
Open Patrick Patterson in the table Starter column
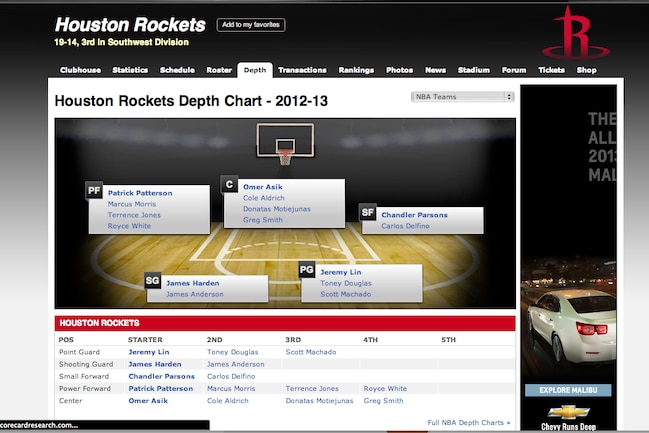click(x=161, y=388)
